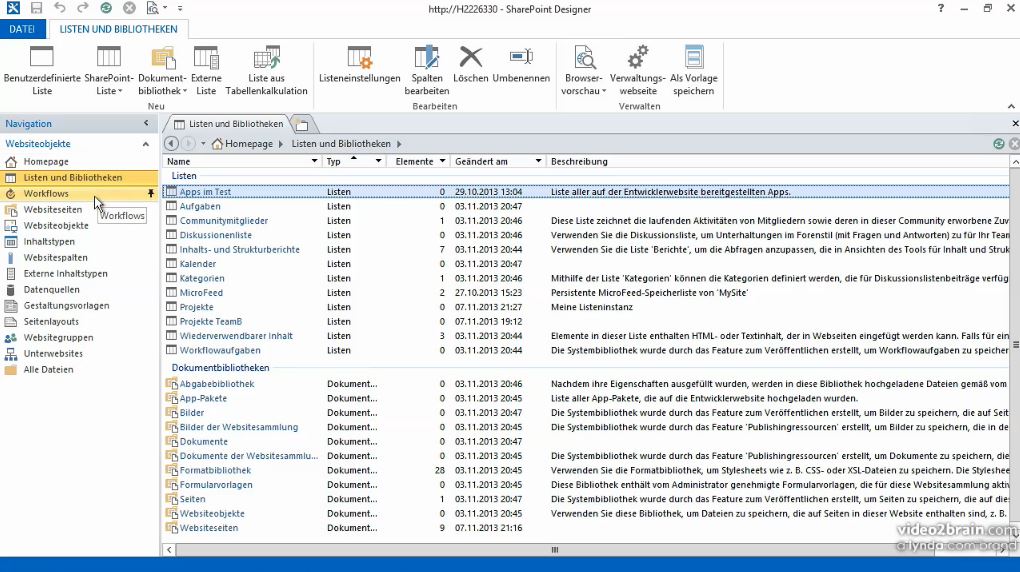This screenshot has width=1020, height=572.
Task: Open a new tab next to Listen und Bibliotheken
Action: point(302,124)
